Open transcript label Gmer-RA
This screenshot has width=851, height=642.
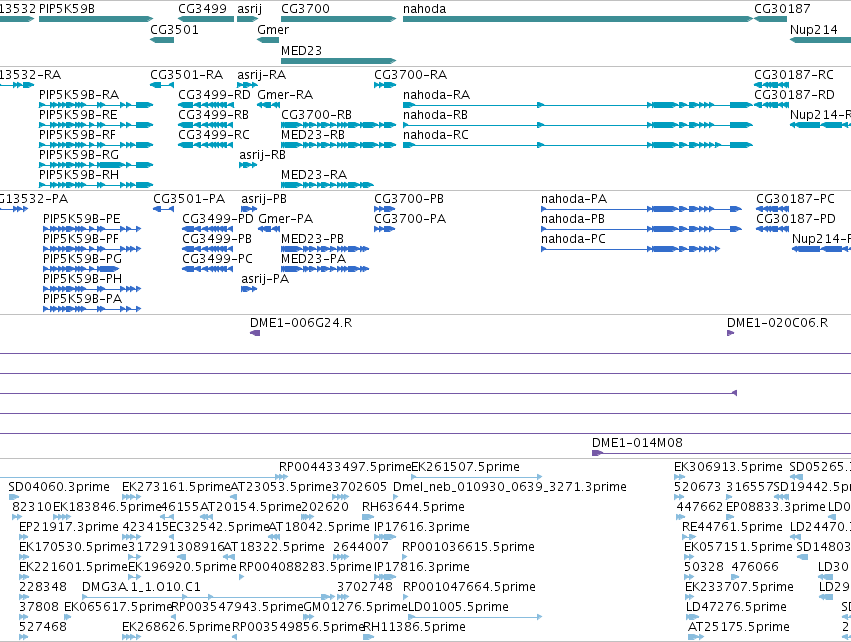tap(285, 95)
